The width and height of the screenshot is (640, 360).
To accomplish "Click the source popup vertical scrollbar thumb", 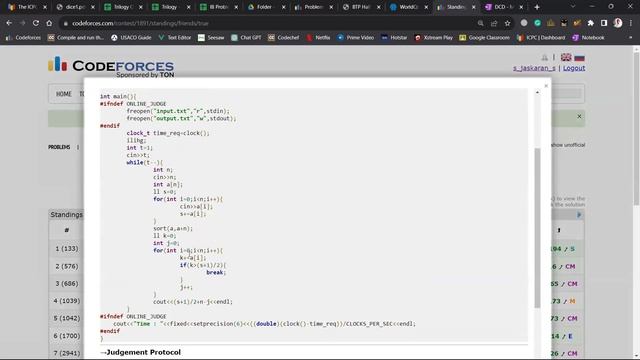I will point(537,228).
